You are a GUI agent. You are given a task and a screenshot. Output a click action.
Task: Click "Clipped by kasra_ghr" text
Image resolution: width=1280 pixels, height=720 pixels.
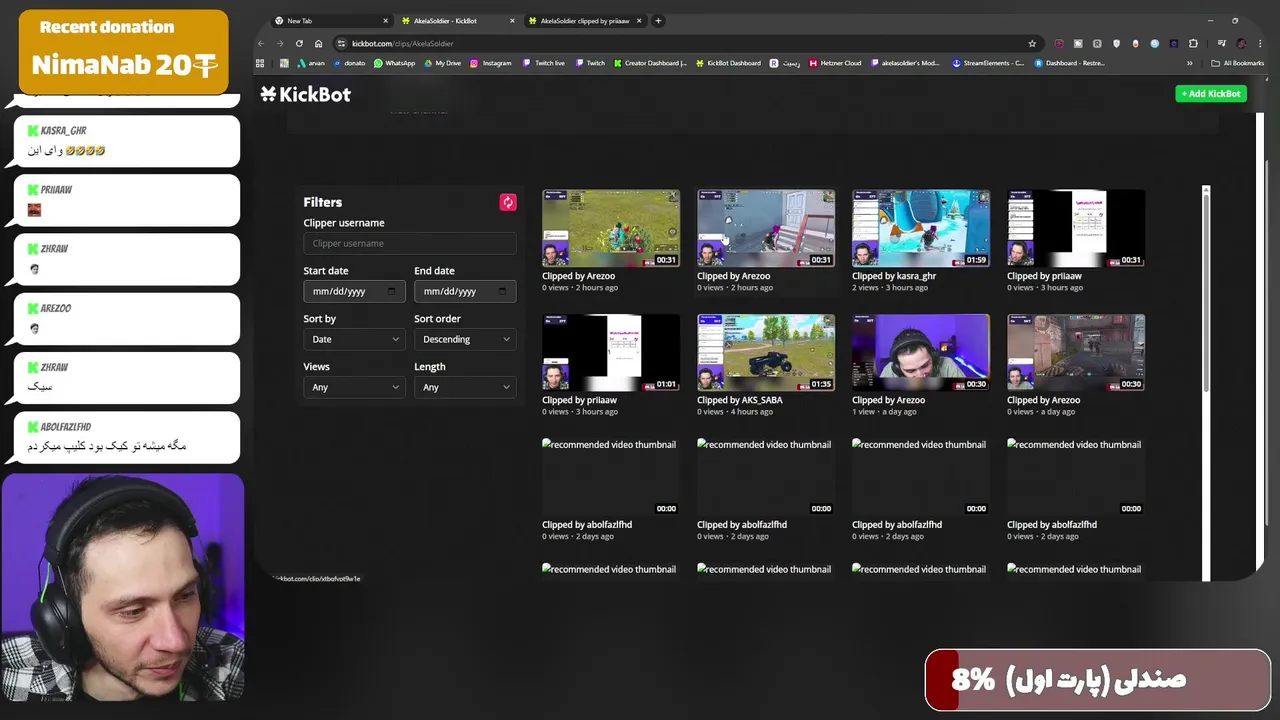tap(894, 276)
